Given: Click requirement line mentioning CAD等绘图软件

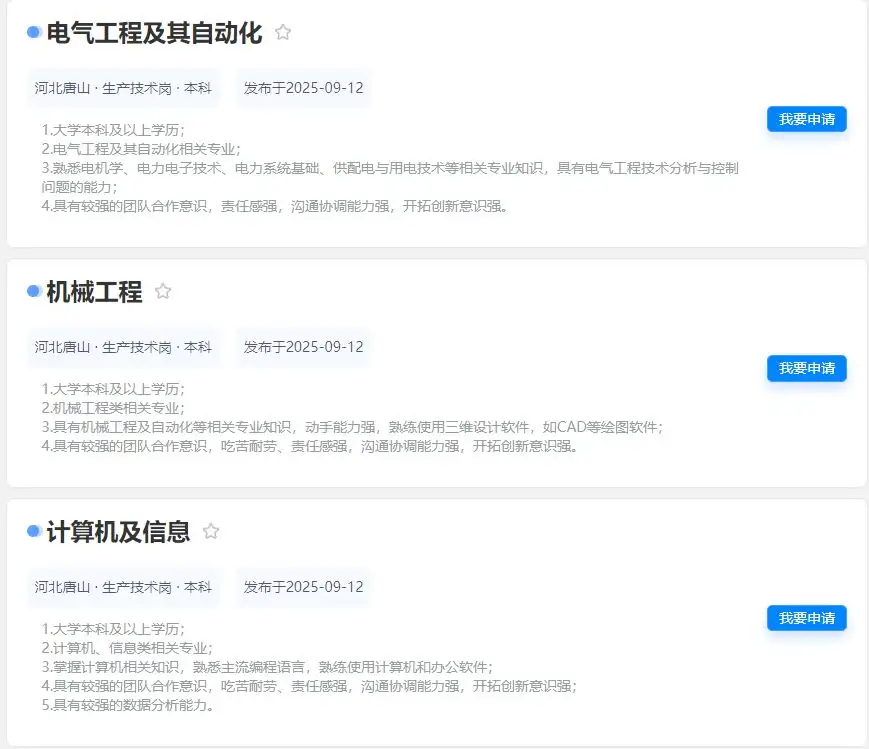Looking at the screenshot, I should click(352, 427).
